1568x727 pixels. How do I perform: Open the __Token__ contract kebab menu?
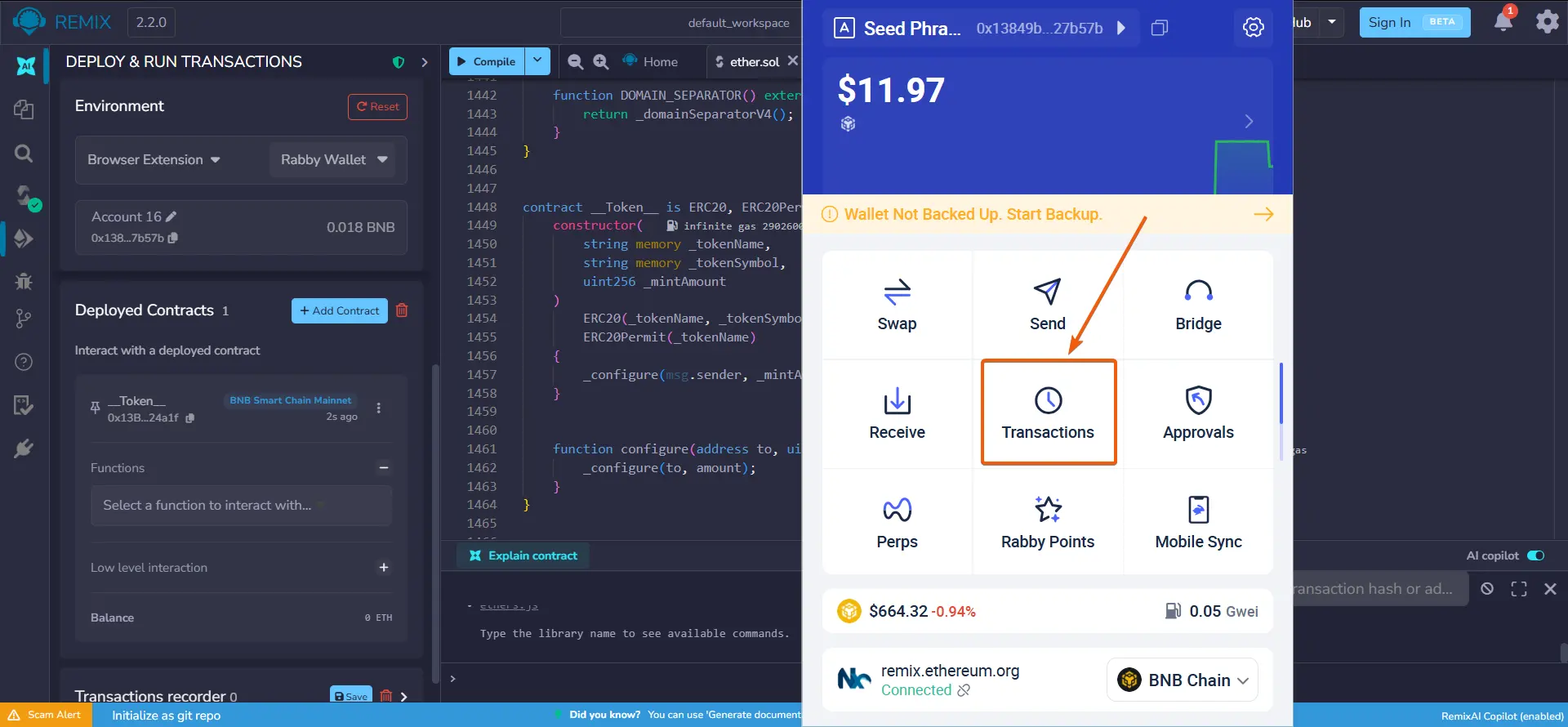(x=378, y=408)
